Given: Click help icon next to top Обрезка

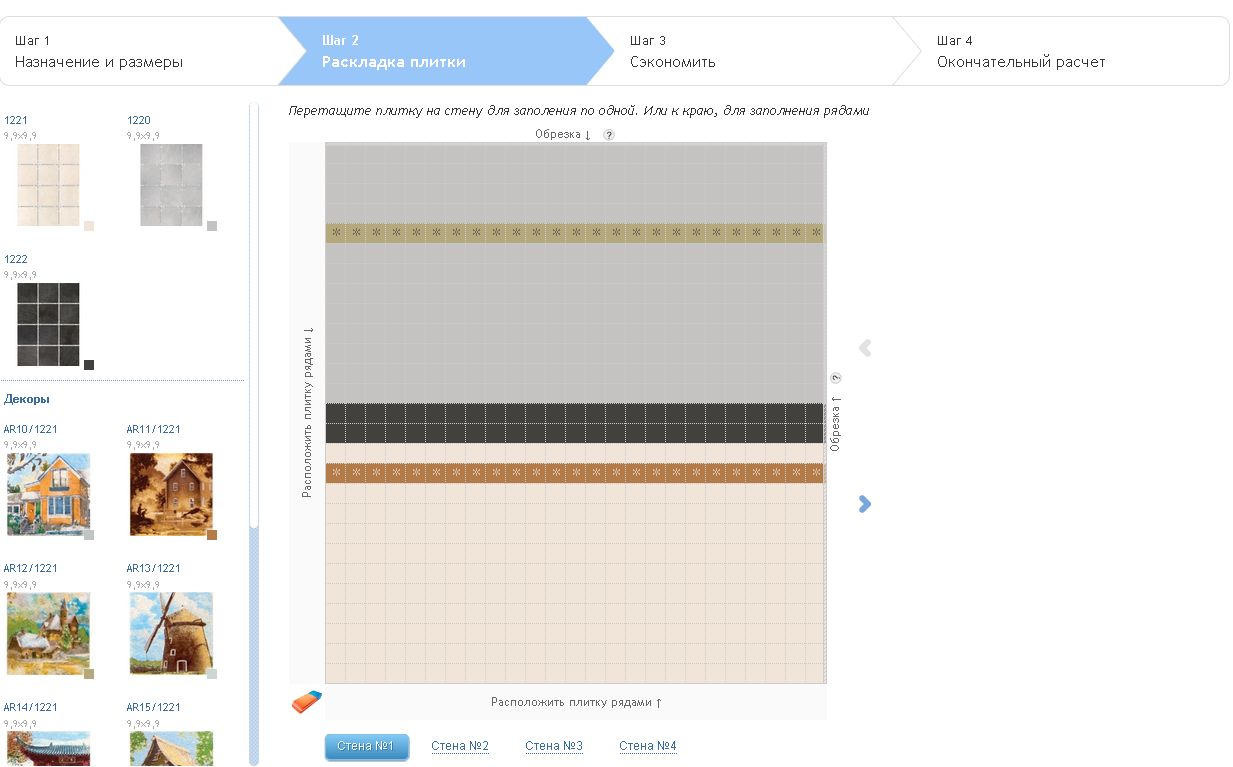Looking at the screenshot, I should (608, 135).
